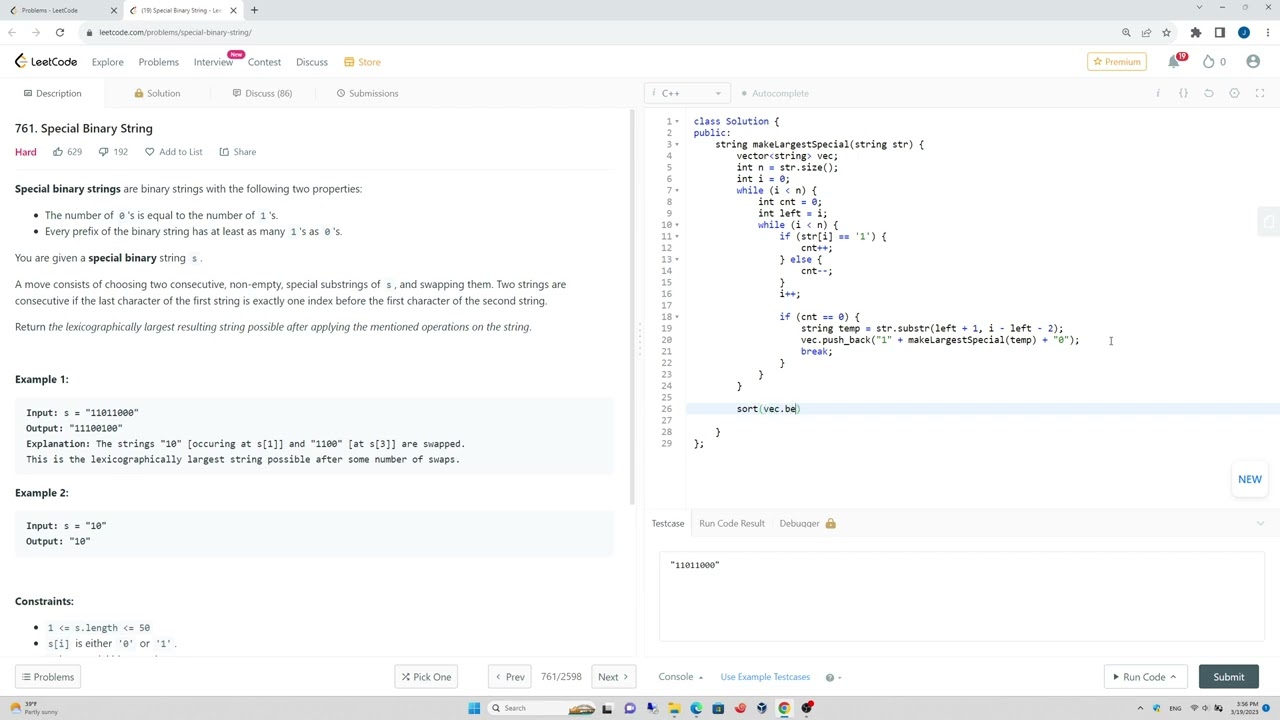Open the Problems list button at bottom
Viewport: 1280px width, 720px height.
tap(46, 677)
